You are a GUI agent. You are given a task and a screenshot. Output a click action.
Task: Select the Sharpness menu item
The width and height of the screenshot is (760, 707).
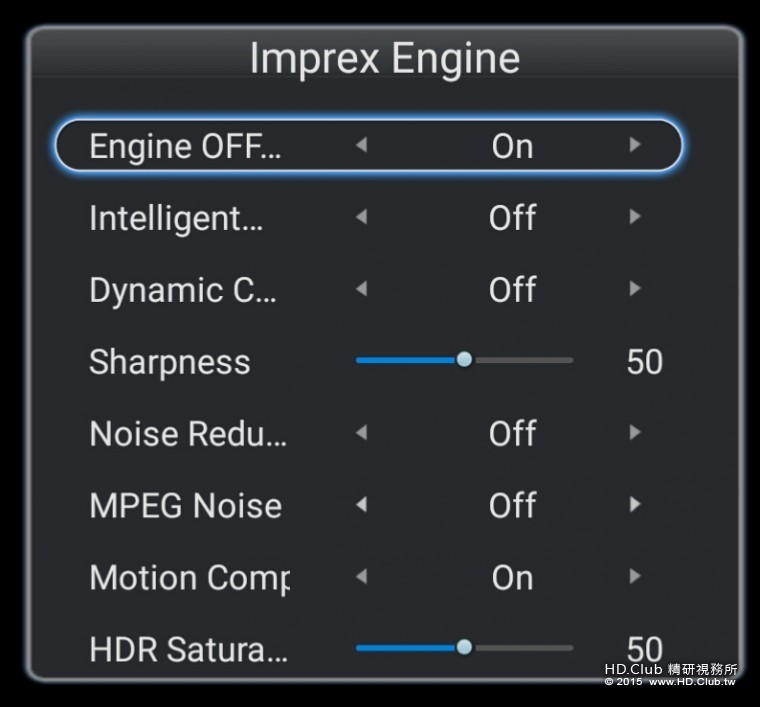[x=169, y=362]
